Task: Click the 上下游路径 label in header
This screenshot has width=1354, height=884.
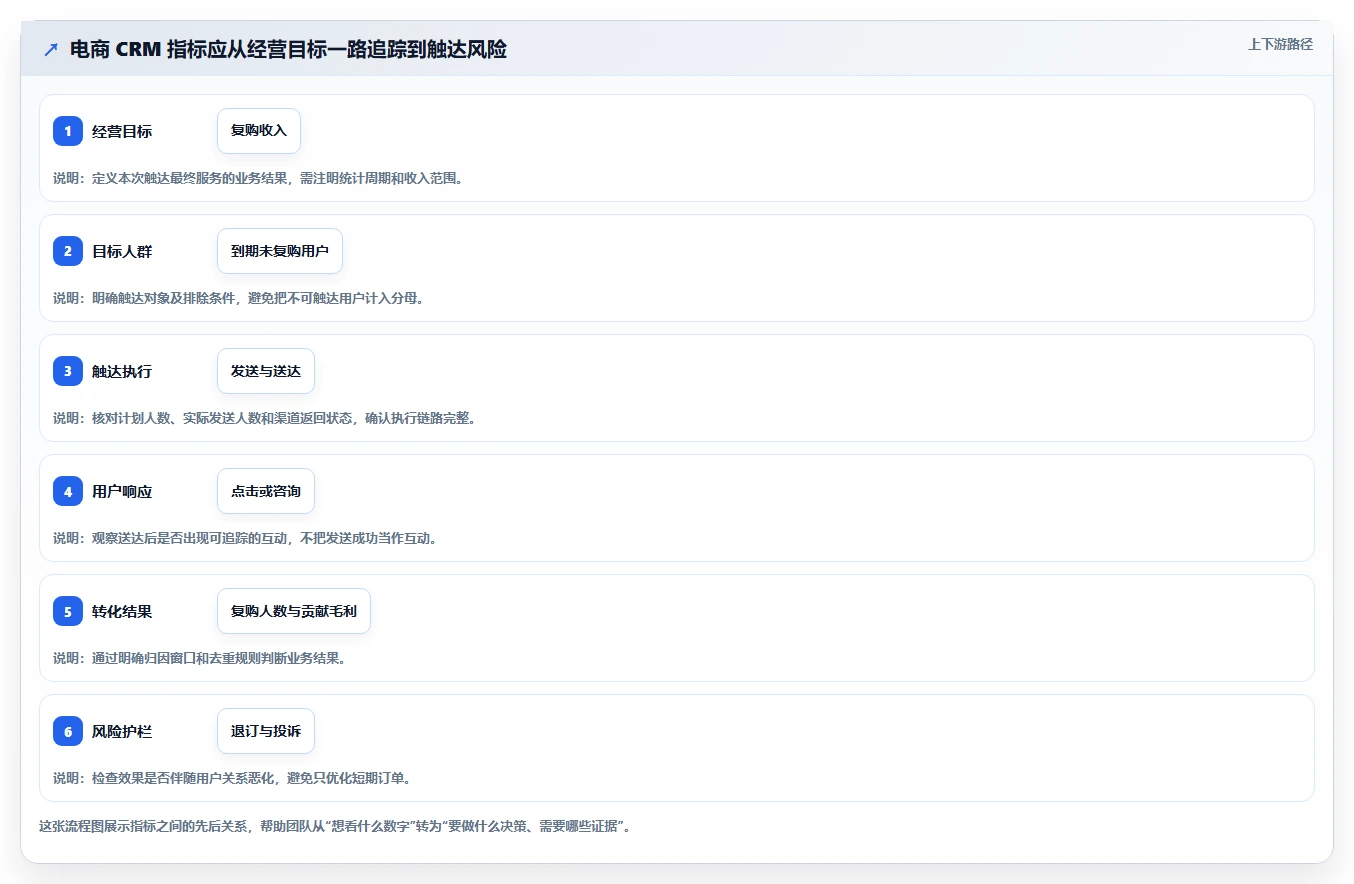Action: click(x=1280, y=44)
